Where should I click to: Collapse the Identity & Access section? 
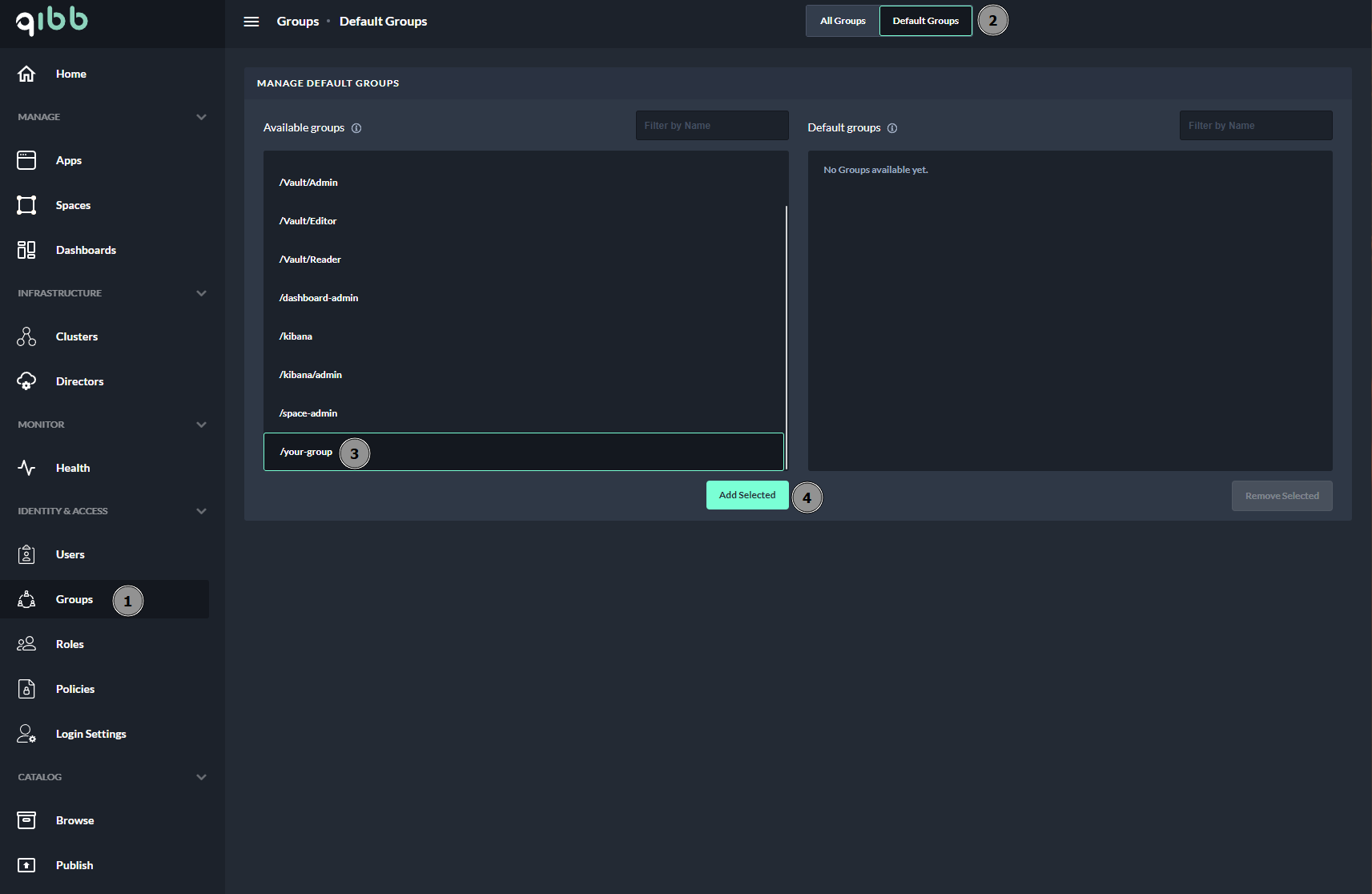click(x=201, y=511)
